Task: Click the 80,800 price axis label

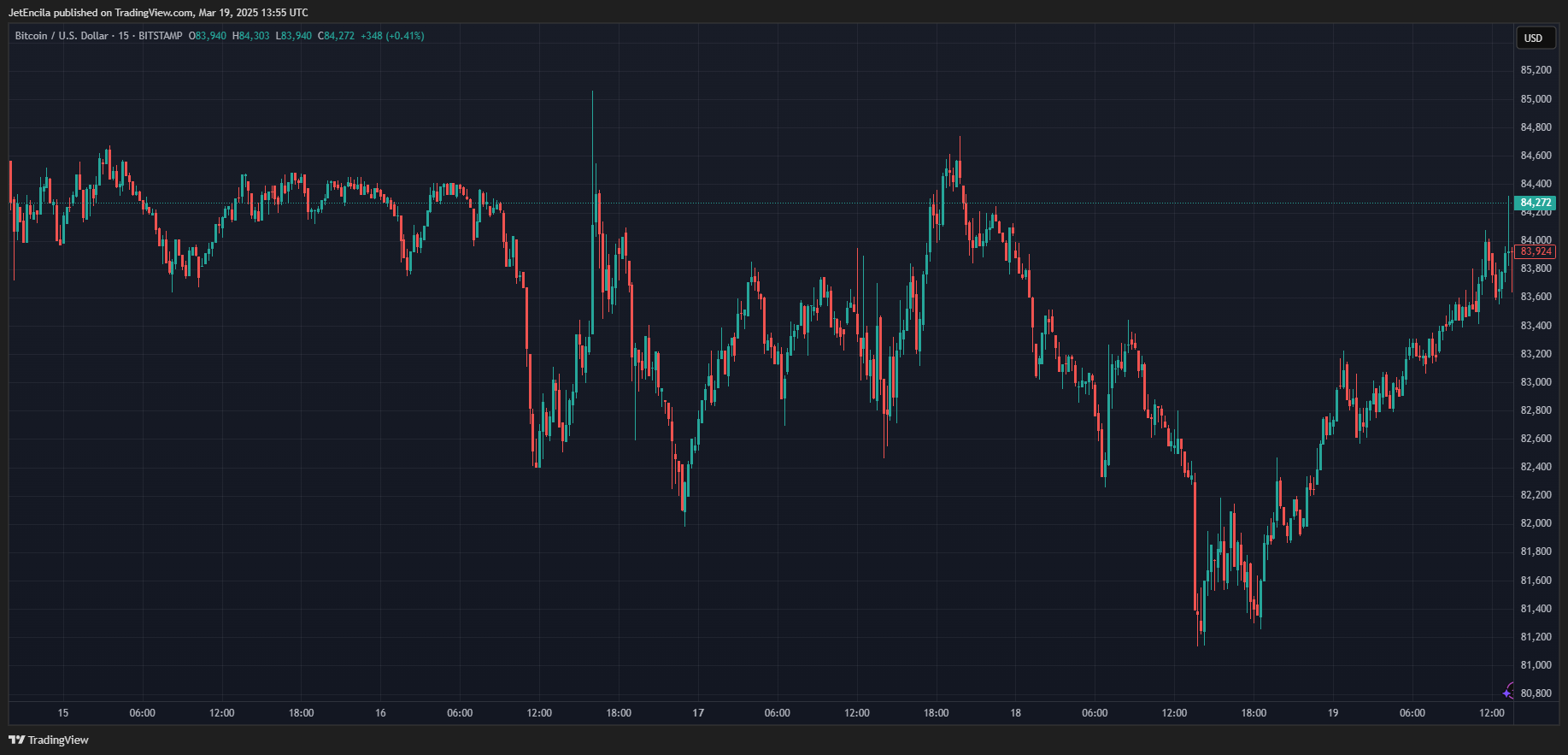Action: 1536,693
